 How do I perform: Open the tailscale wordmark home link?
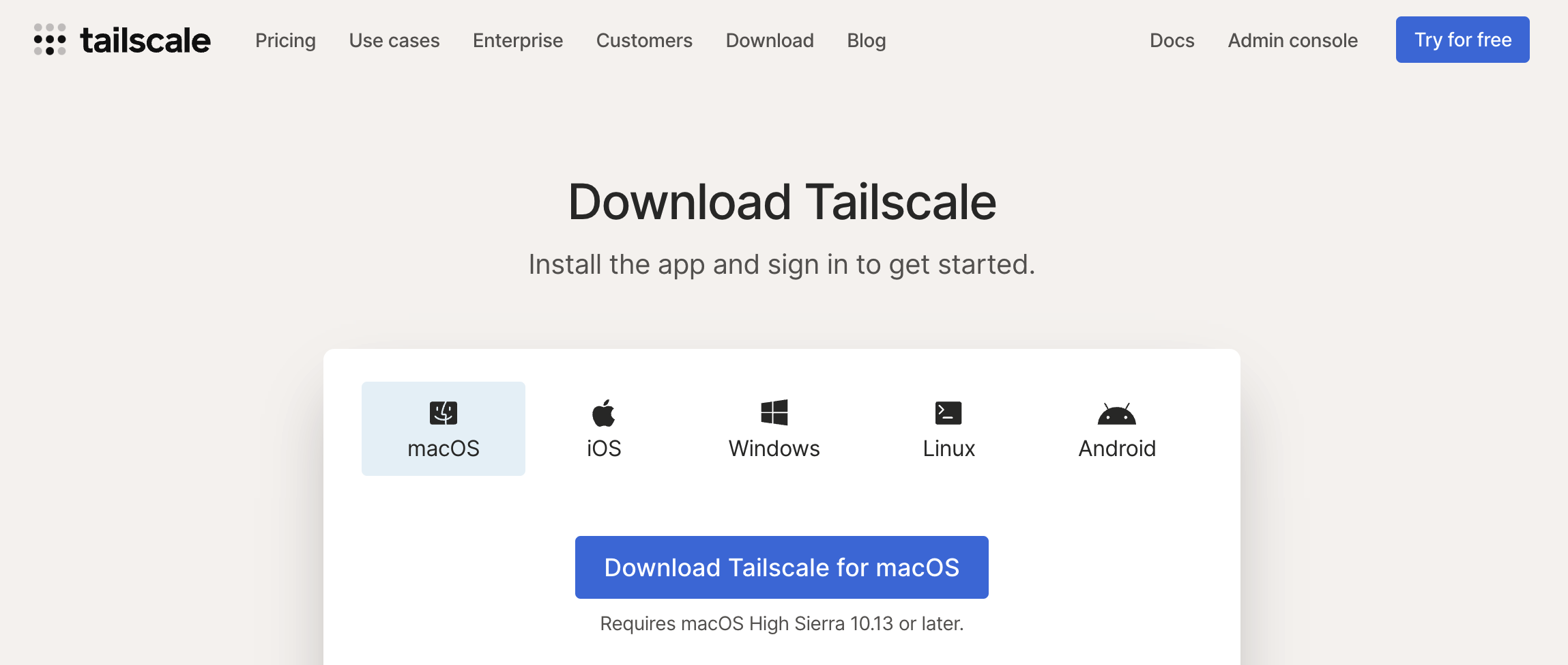(x=145, y=40)
